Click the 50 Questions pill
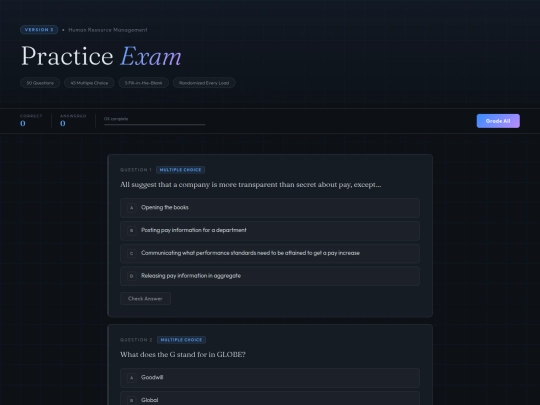 tap(40, 83)
